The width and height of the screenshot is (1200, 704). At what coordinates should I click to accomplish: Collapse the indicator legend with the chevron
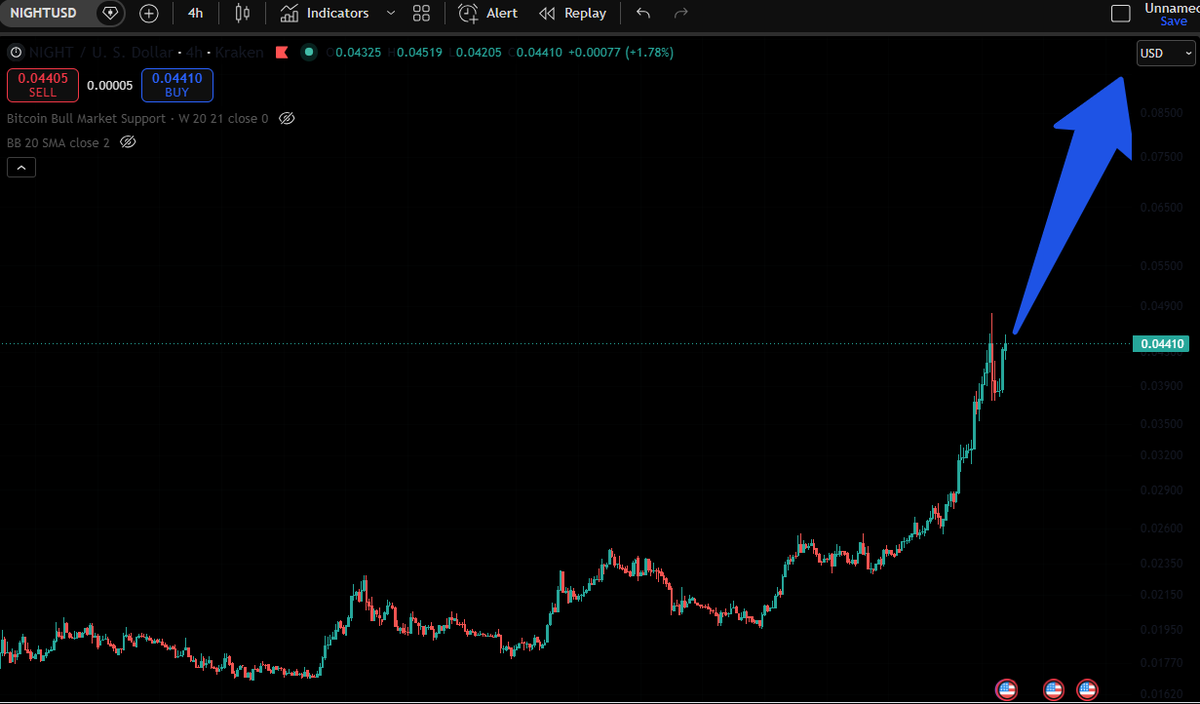click(x=21, y=168)
